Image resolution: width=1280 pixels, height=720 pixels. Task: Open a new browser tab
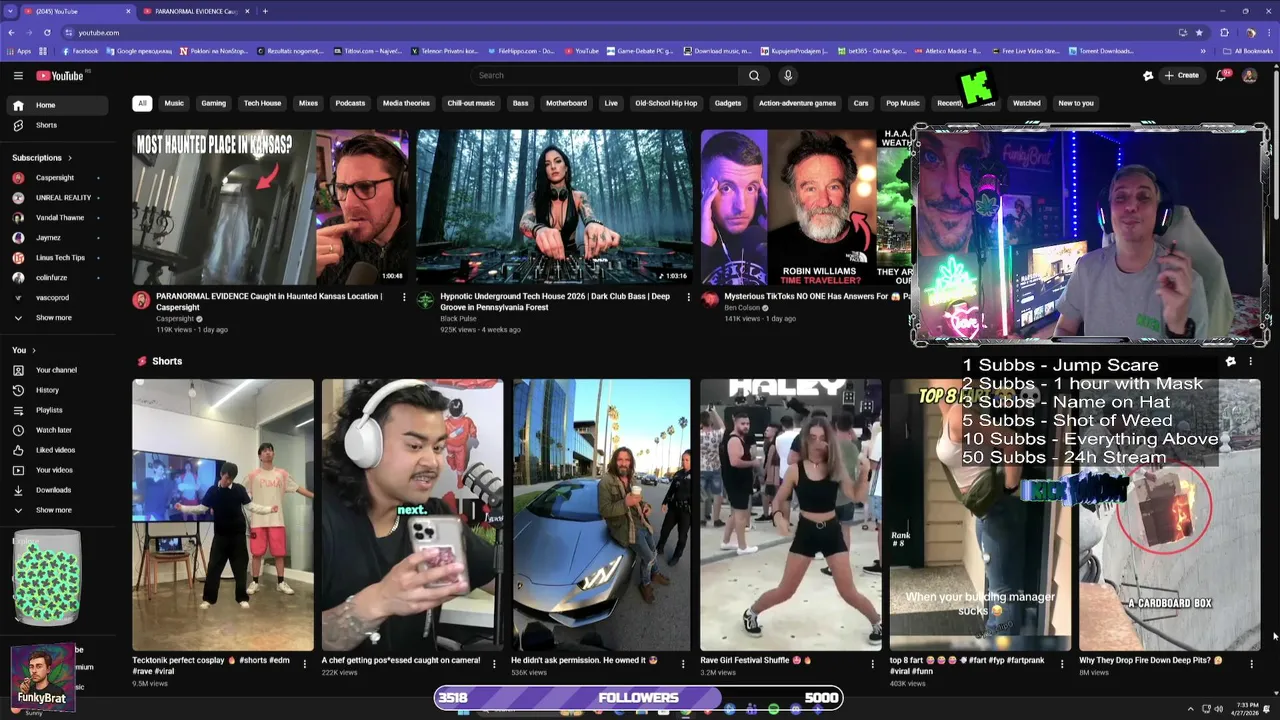click(x=265, y=11)
